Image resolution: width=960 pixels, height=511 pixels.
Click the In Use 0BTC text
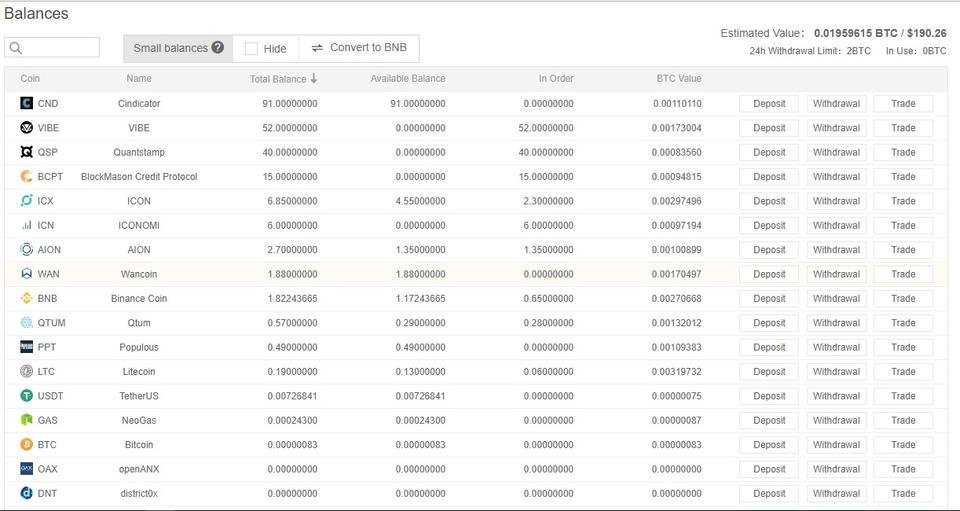coord(916,51)
